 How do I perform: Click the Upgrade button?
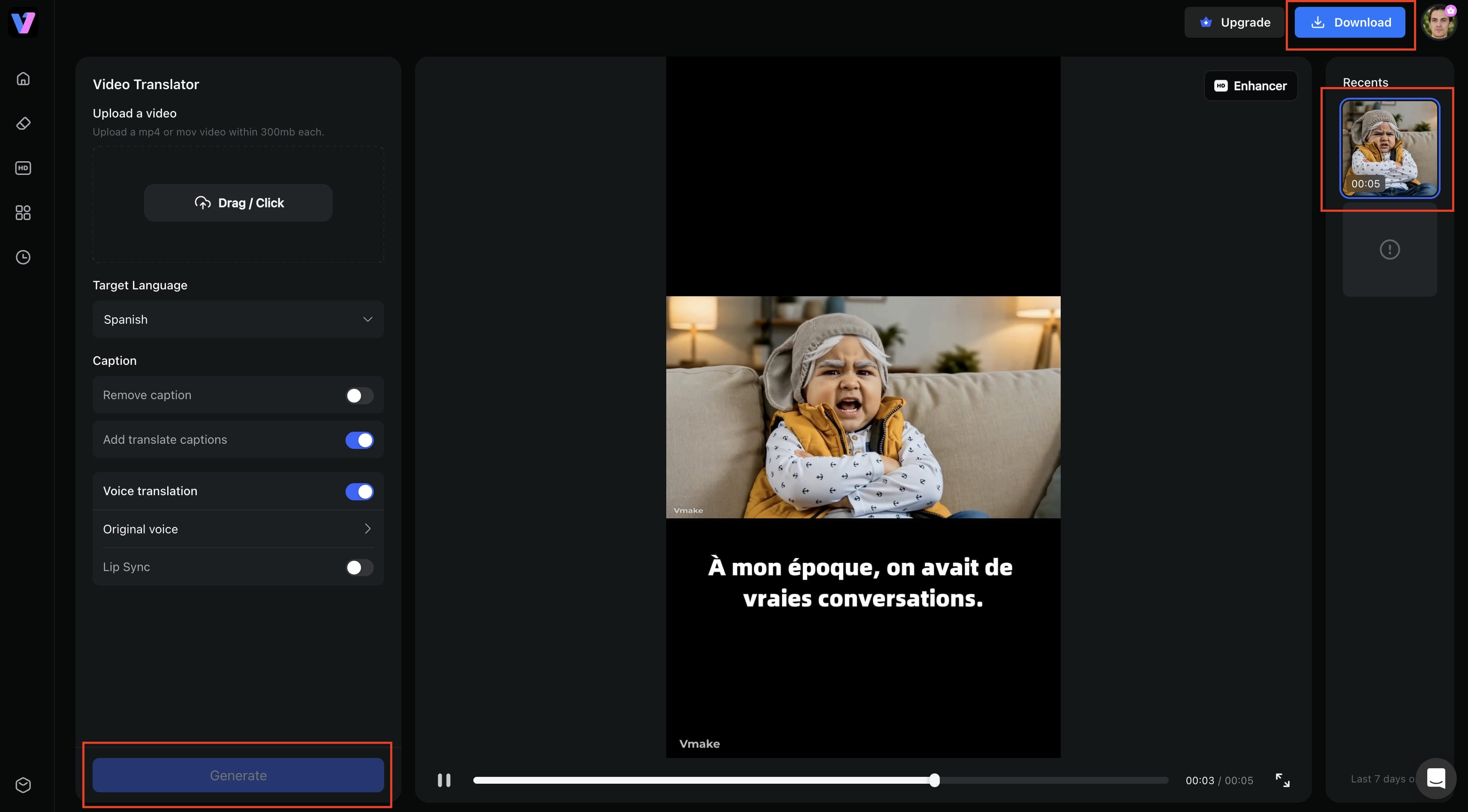pos(1234,22)
